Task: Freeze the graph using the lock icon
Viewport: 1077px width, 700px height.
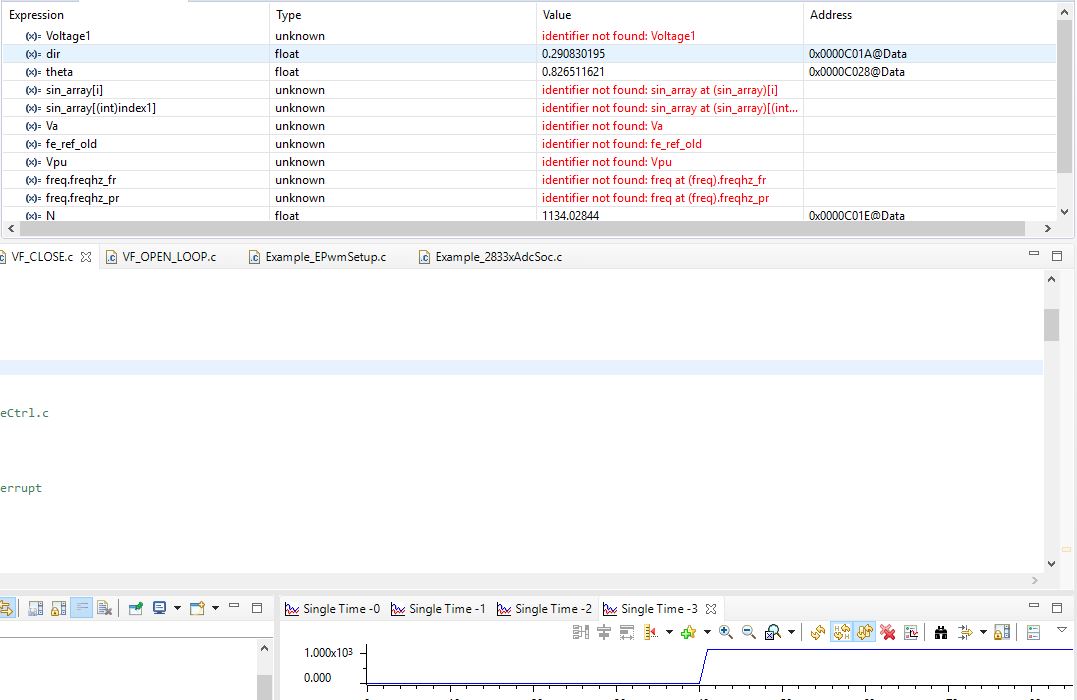Action: [1002, 631]
